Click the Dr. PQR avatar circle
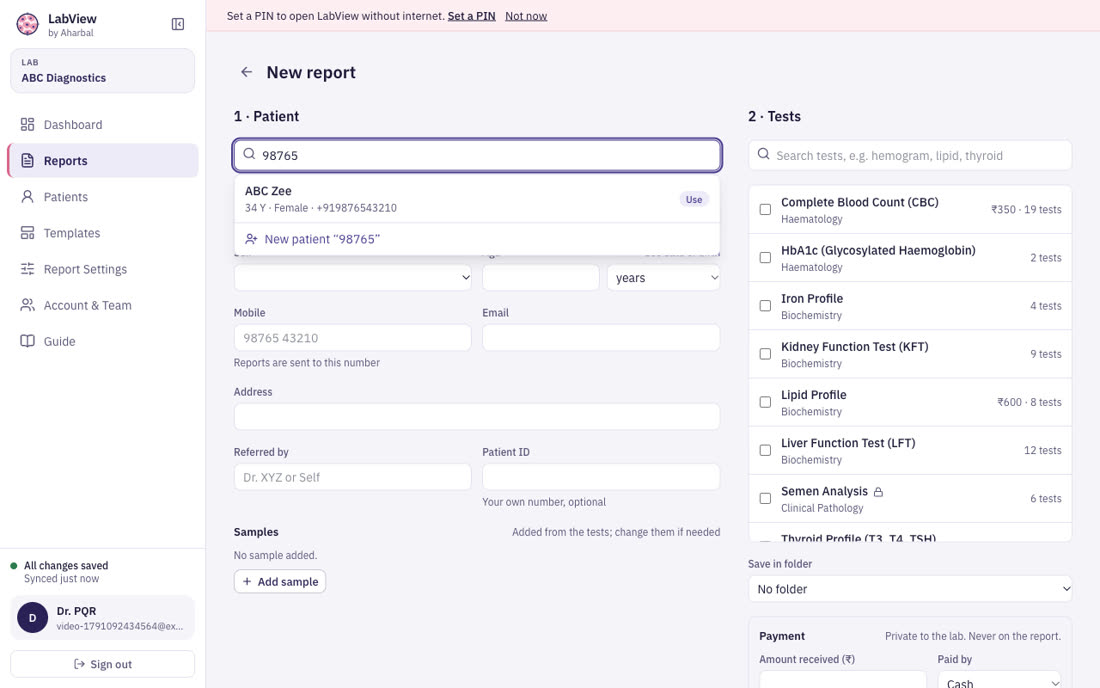 pyautogui.click(x=32, y=618)
